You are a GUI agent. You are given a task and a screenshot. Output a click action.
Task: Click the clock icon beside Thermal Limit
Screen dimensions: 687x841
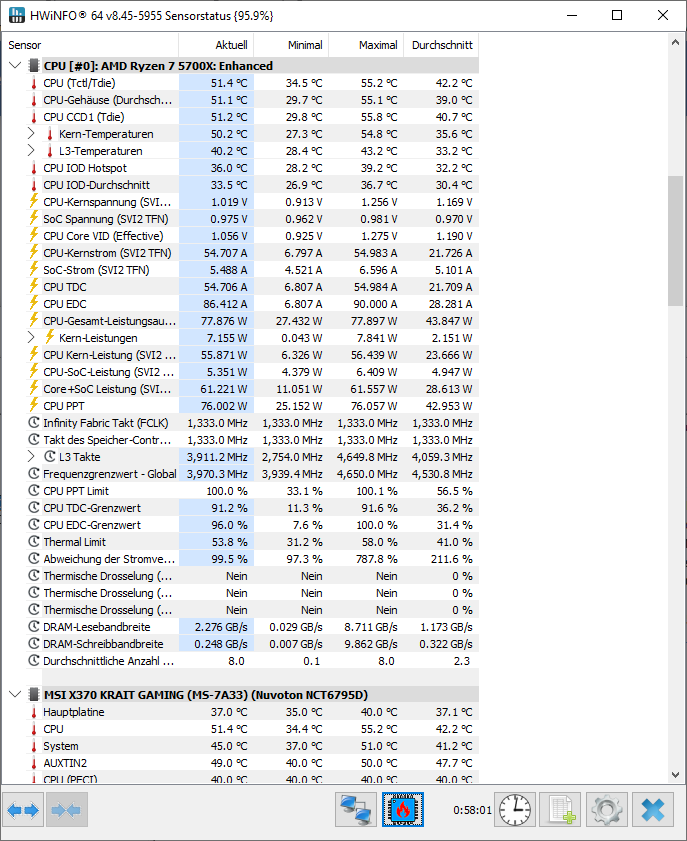coord(34,542)
